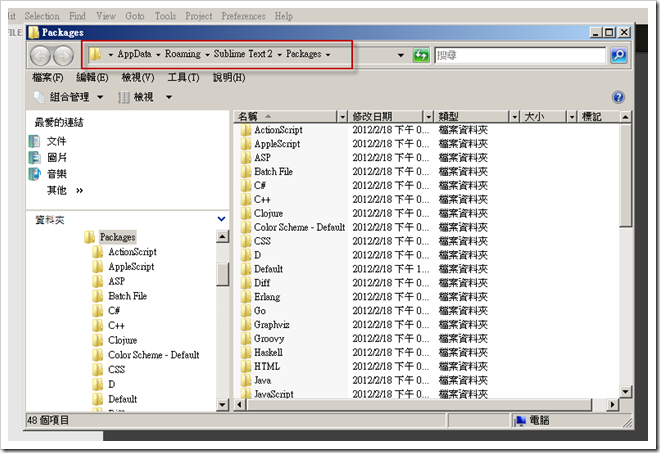Select the AppleScript folder icon in file list
The width and height of the screenshot is (660, 453).
(x=246, y=144)
